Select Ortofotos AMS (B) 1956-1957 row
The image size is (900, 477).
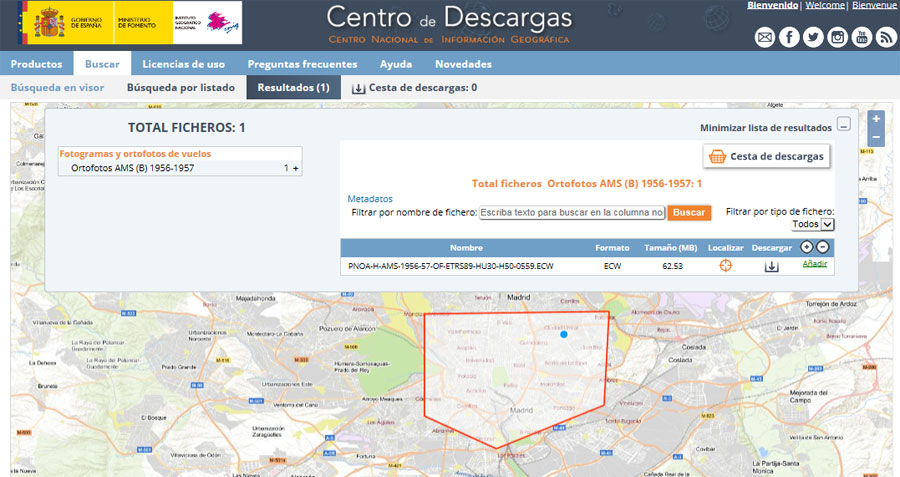180,168
